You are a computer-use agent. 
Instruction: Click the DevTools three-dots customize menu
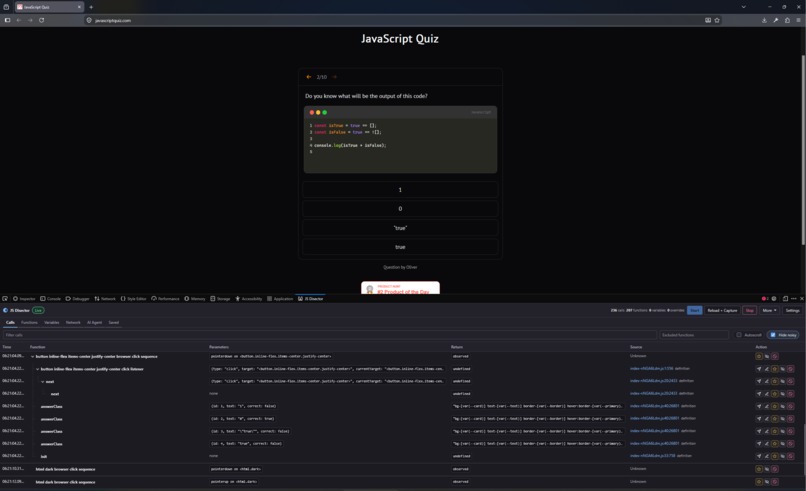[x=794, y=299]
